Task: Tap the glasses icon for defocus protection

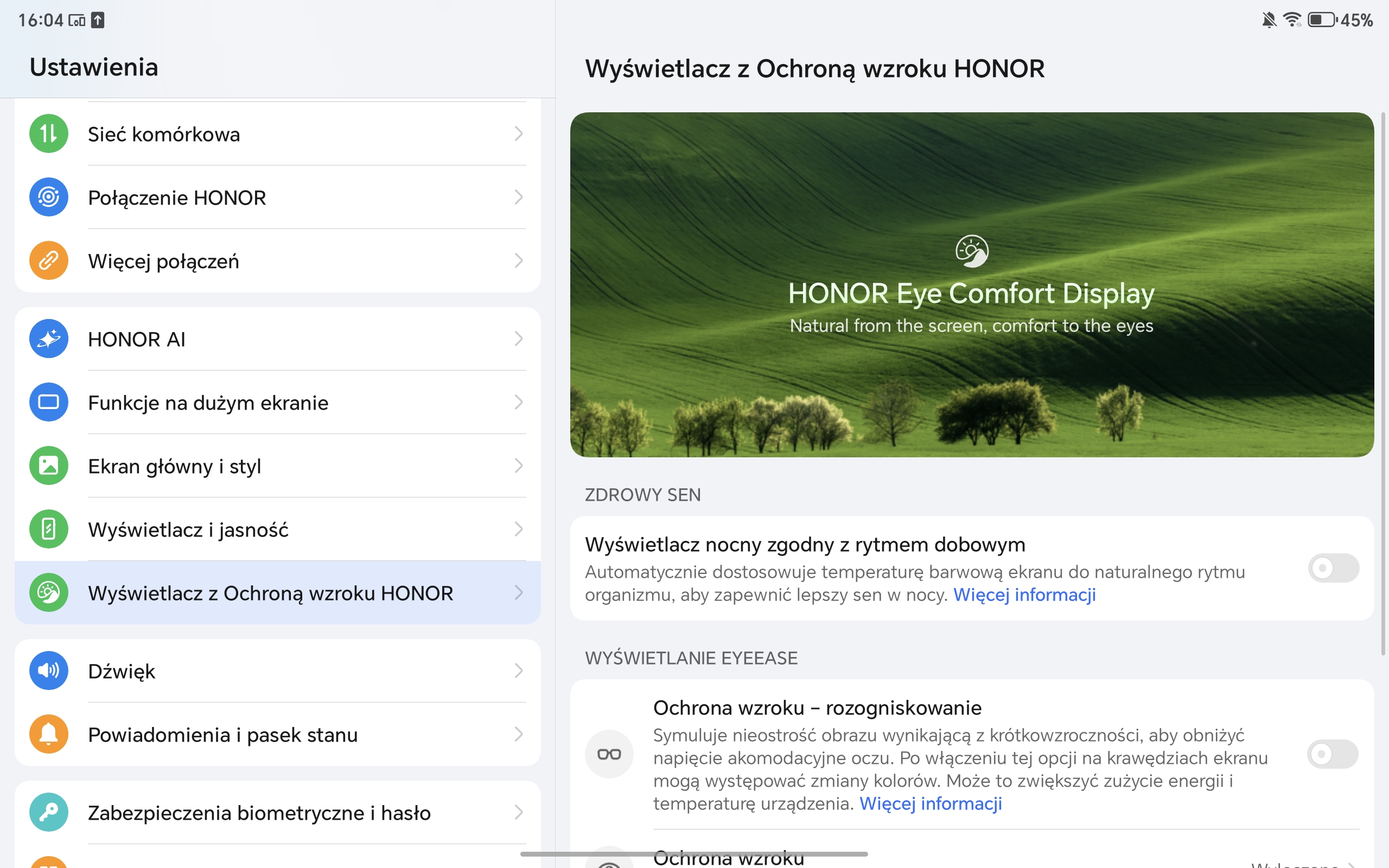Action: point(609,754)
